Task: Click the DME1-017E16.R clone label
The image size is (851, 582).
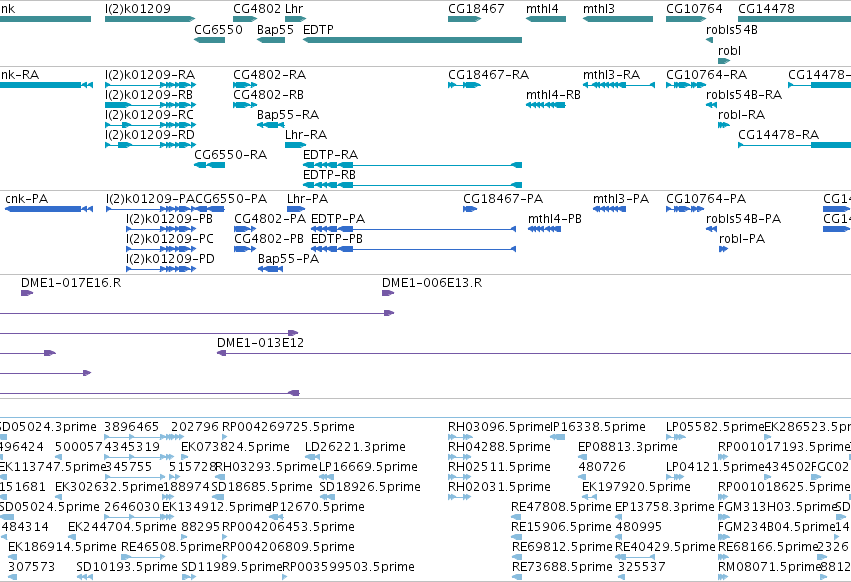Action: [x=71, y=283]
